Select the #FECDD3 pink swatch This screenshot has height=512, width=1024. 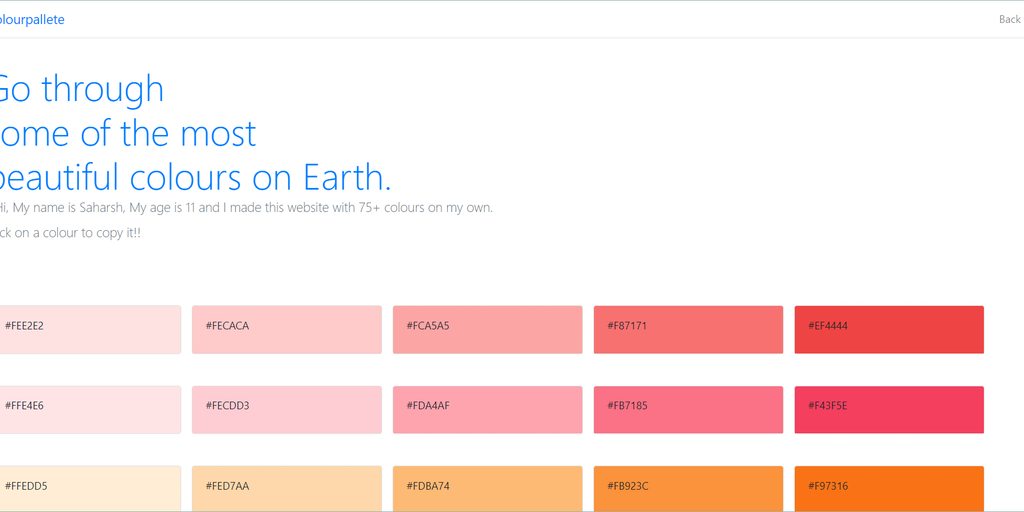287,410
